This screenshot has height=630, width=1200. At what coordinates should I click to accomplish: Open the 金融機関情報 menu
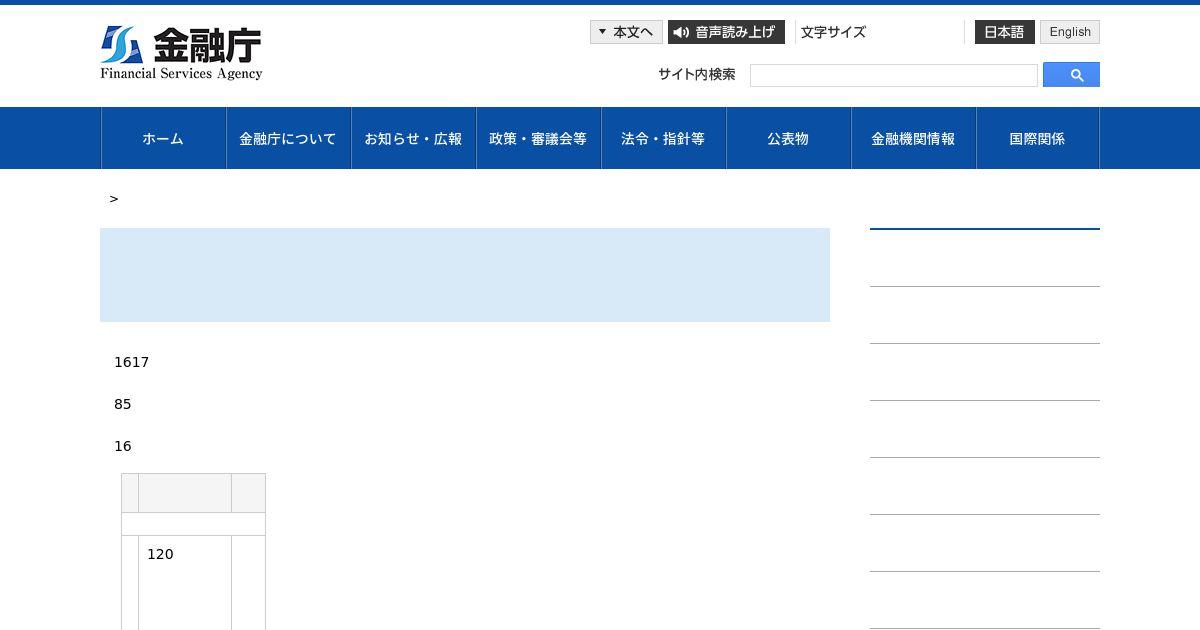914,138
